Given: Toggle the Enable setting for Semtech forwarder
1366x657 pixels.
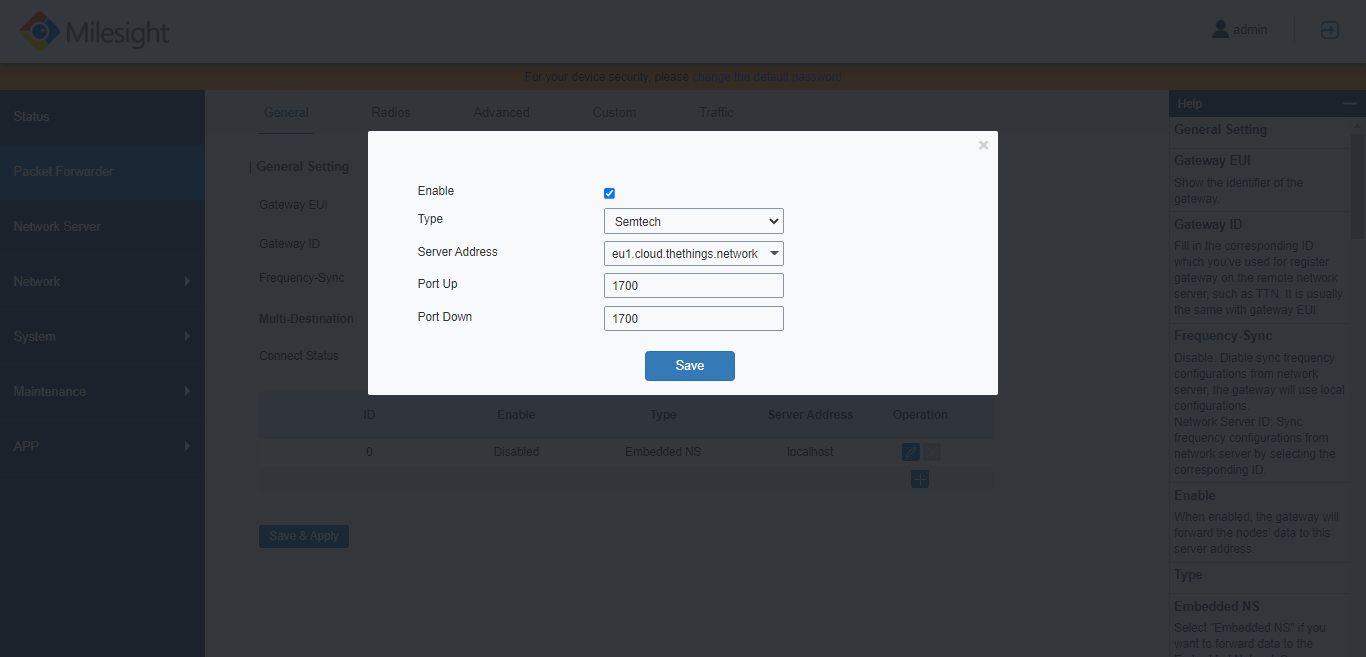Looking at the screenshot, I should tap(609, 193).
